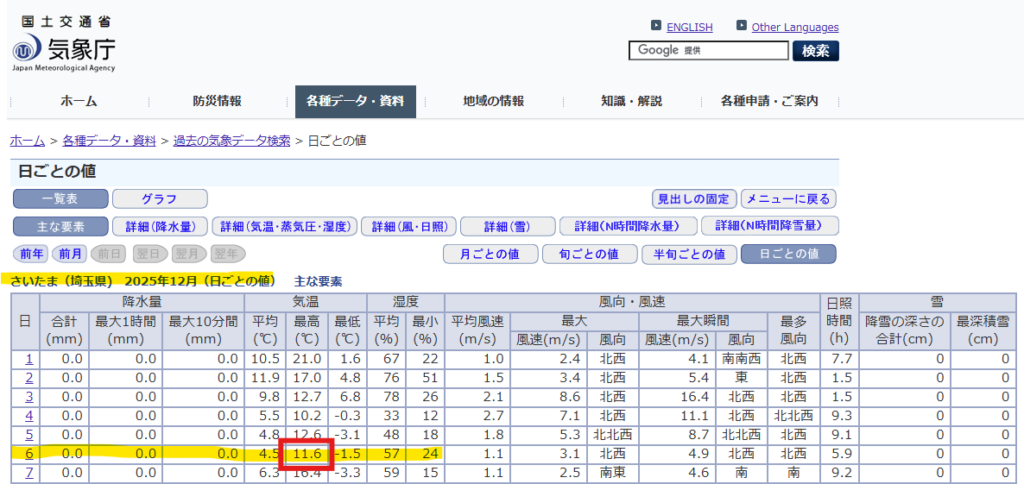Open the ENGLISH version link
Screen dimensions: 1024x484
click(x=689, y=27)
